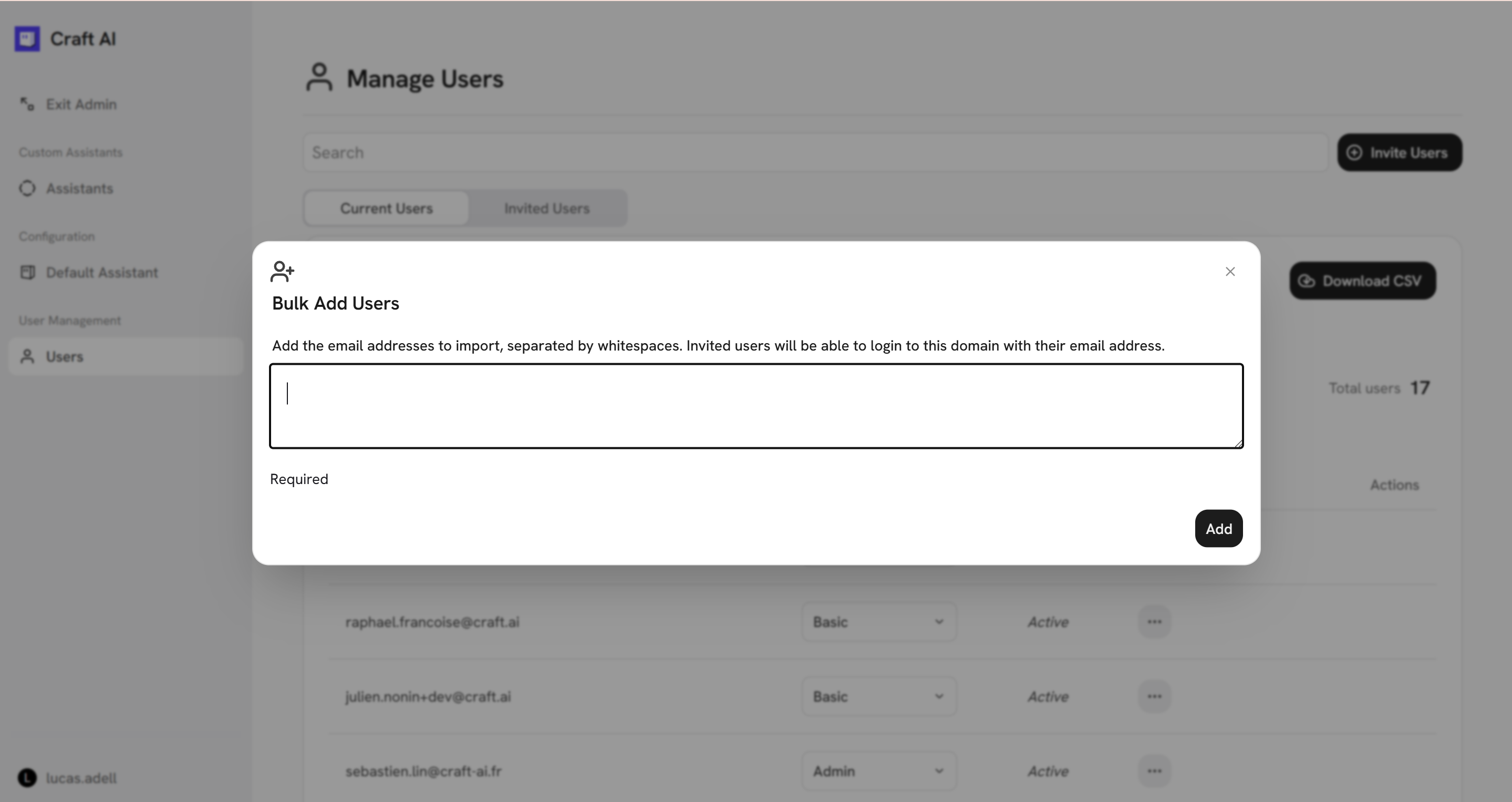Viewport: 1512px width, 802px height.
Task: Click the lucas.adell profile avatar
Action: click(27, 778)
